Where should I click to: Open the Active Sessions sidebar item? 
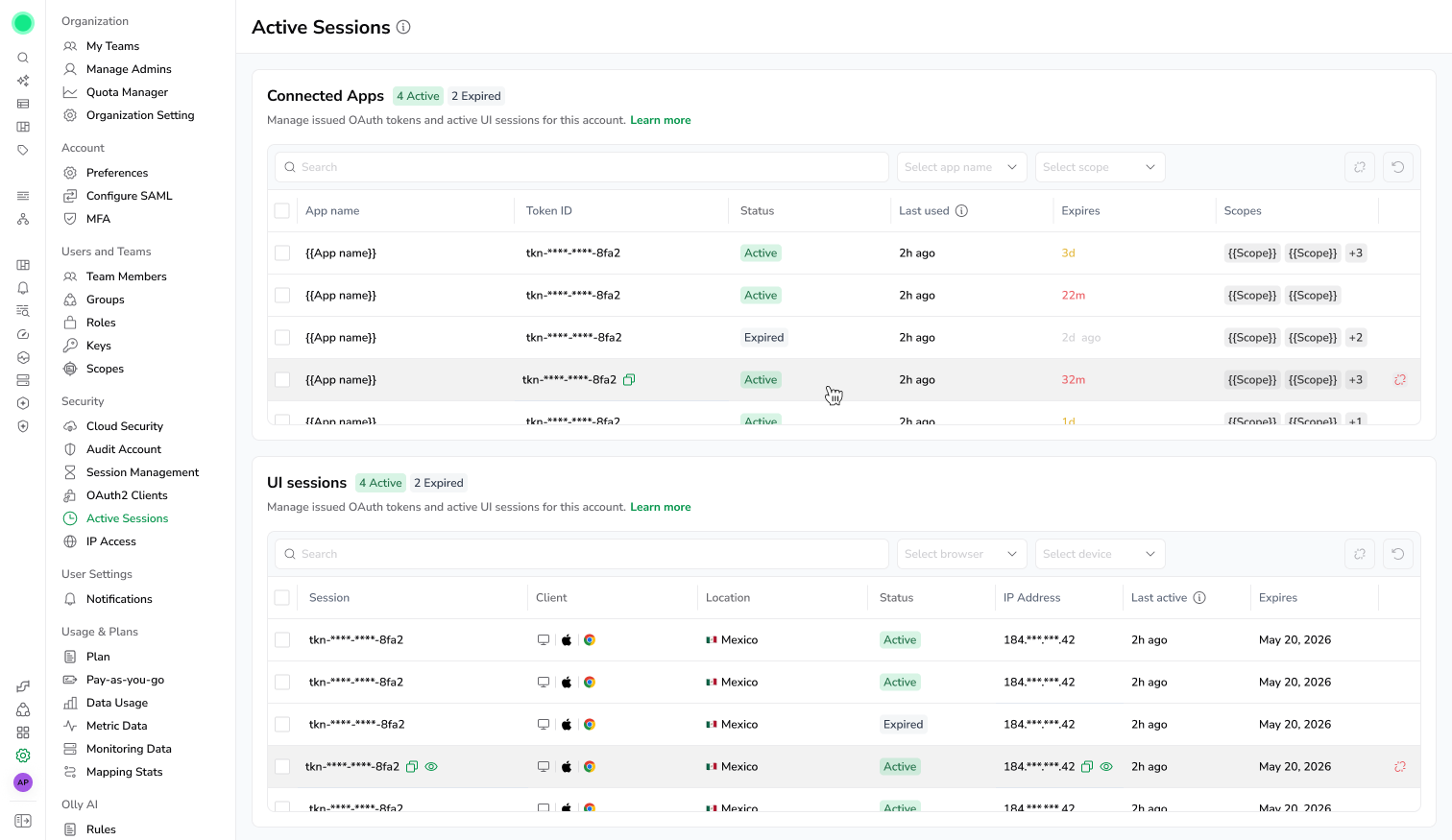(127, 518)
